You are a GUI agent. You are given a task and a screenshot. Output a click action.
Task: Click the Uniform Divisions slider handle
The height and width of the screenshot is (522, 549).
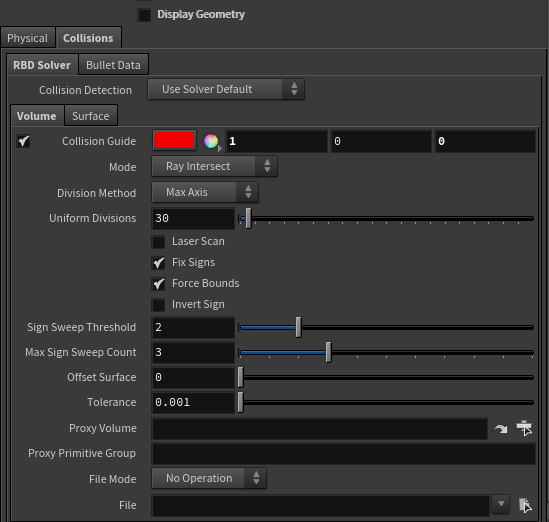point(248,218)
